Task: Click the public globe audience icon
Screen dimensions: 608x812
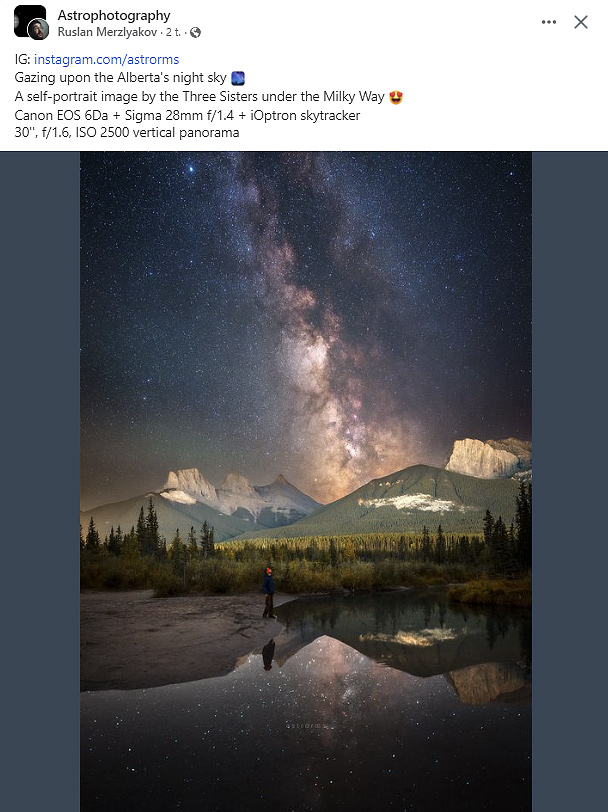Action: click(x=195, y=33)
